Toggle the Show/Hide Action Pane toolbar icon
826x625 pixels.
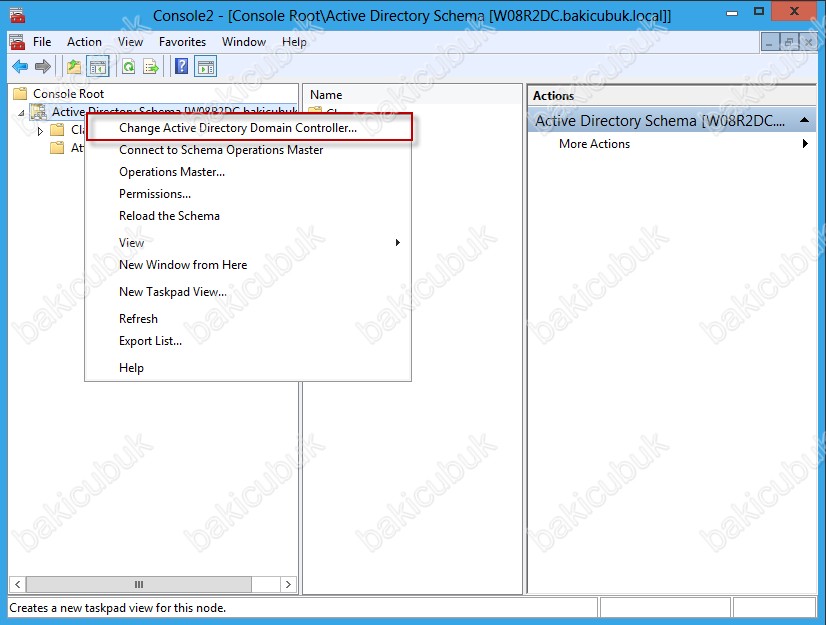coord(205,67)
